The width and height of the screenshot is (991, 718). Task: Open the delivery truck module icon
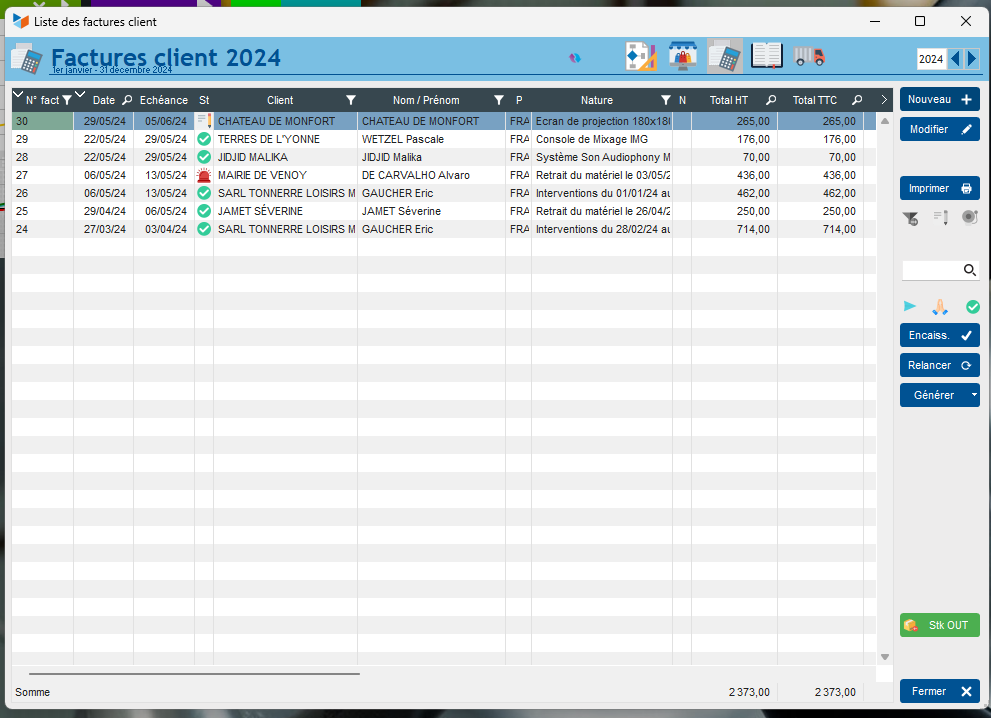809,57
